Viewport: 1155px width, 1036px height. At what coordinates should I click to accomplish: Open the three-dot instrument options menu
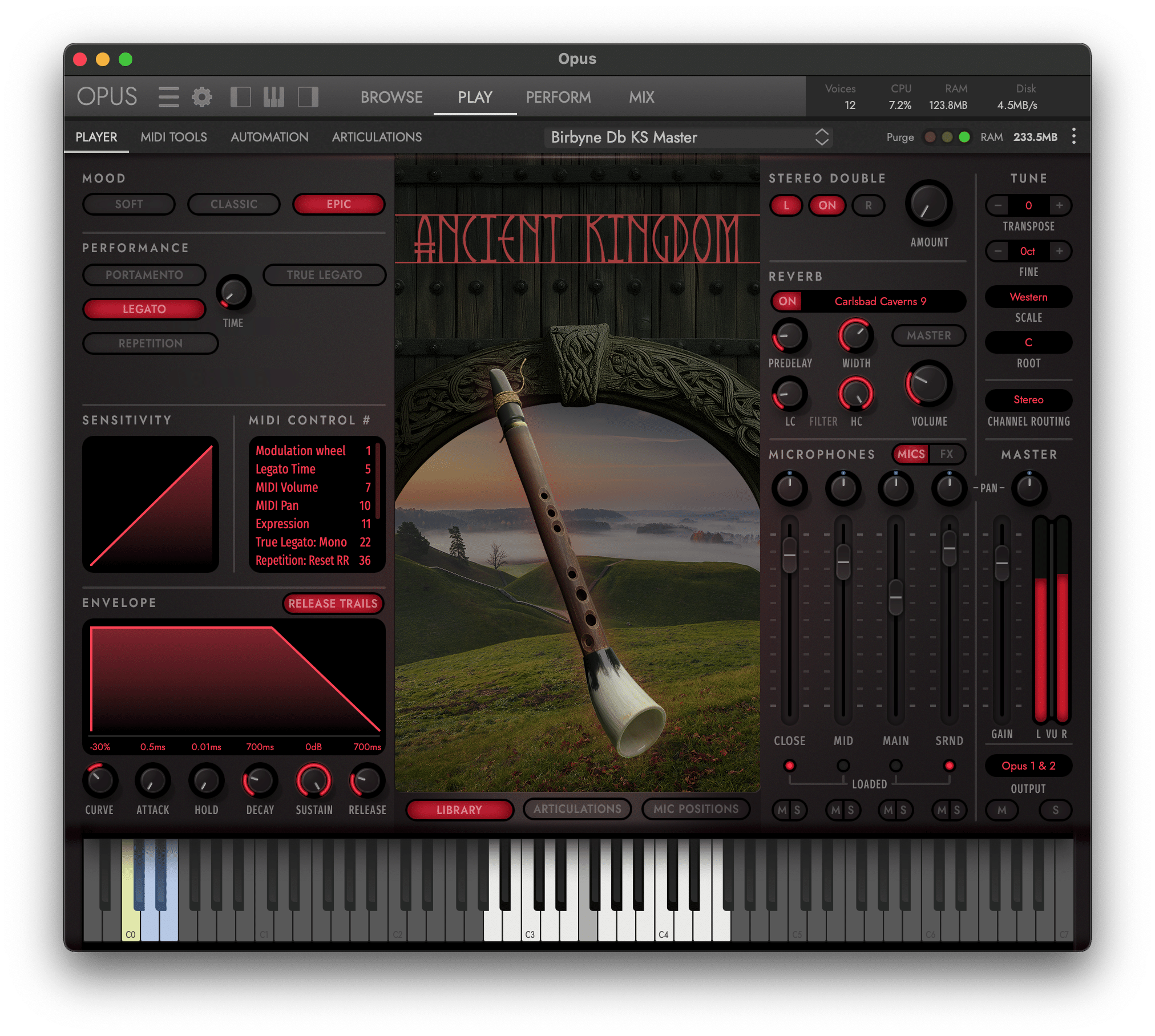pyautogui.click(x=1074, y=136)
